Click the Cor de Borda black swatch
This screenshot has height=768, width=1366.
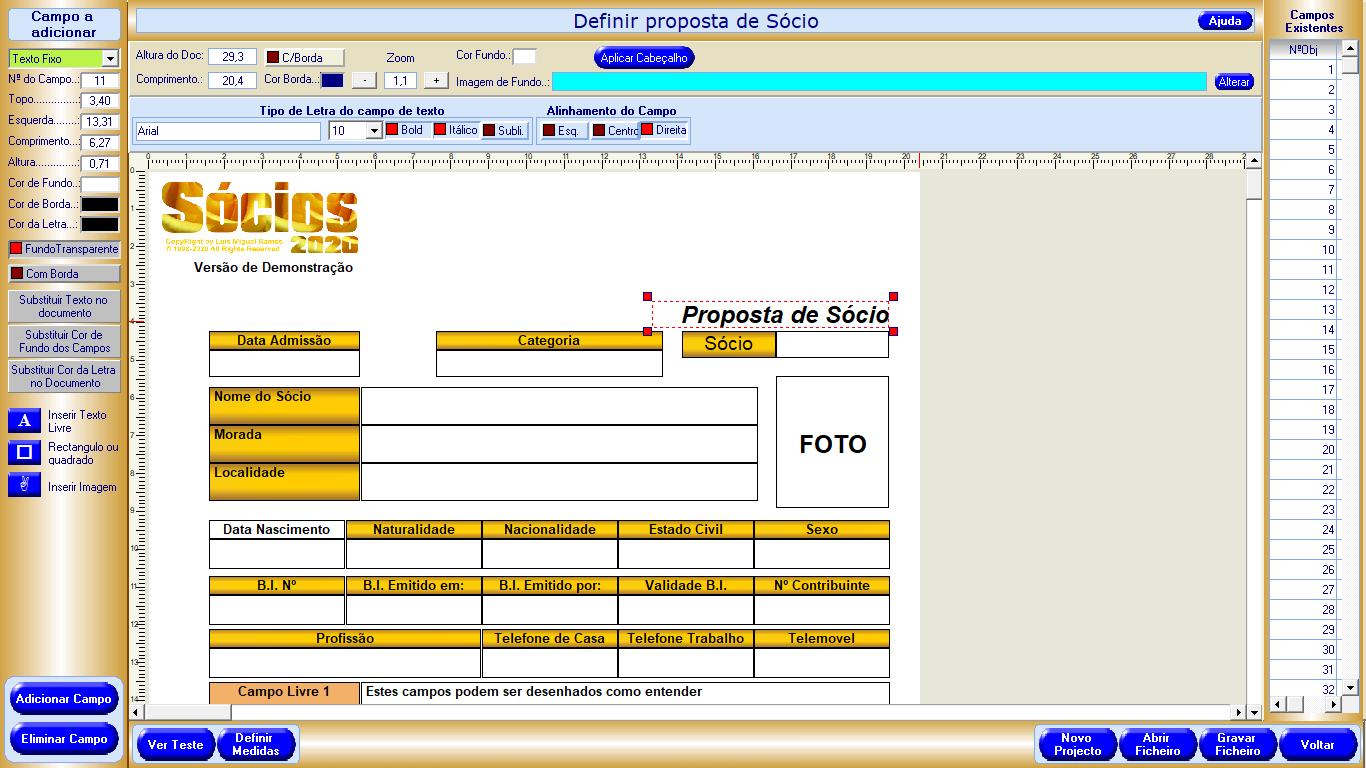[x=100, y=204]
